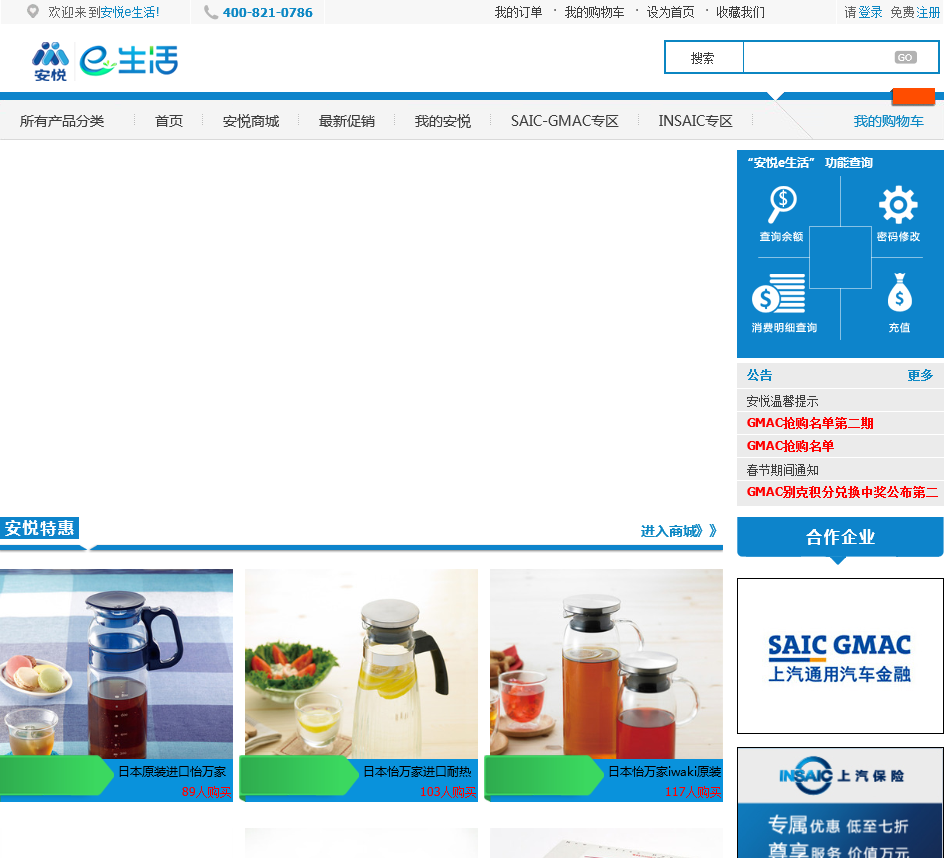Open 密码修改 gear icon
Screen dimensions: 944x858
pos(898,214)
